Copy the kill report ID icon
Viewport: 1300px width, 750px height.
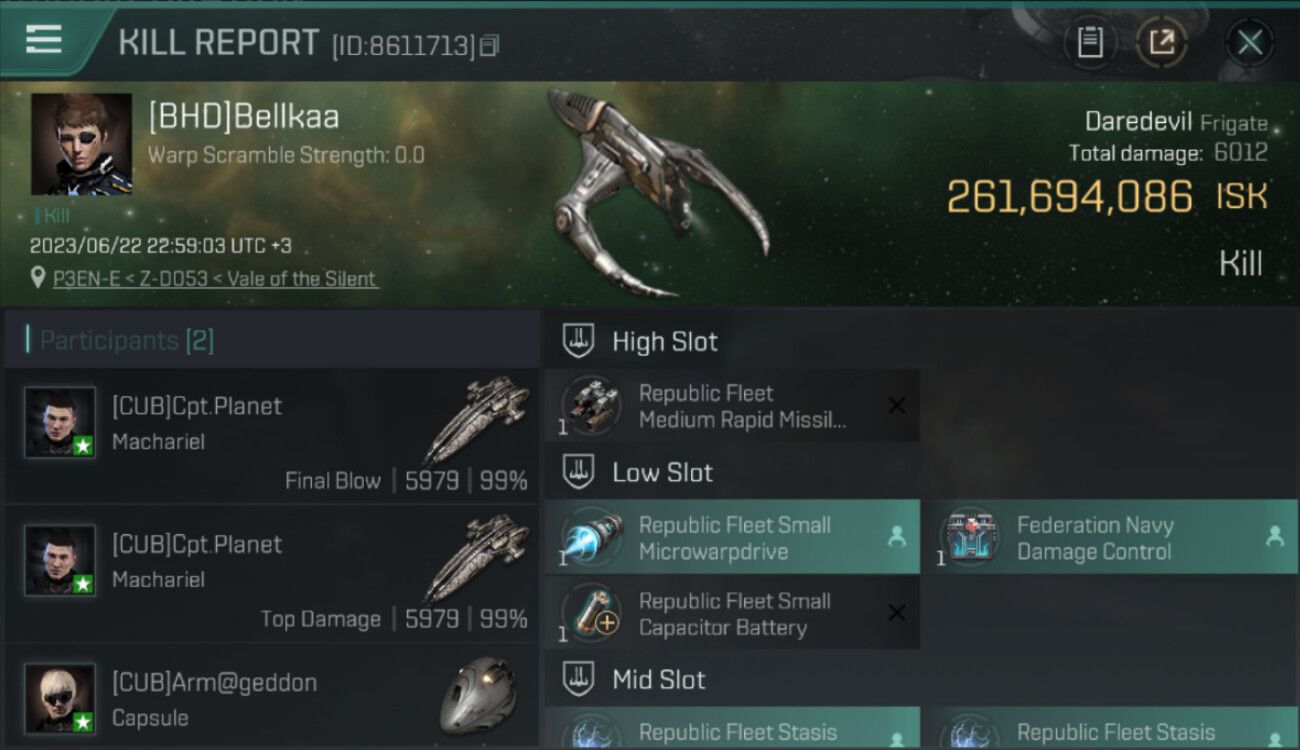coord(489,46)
